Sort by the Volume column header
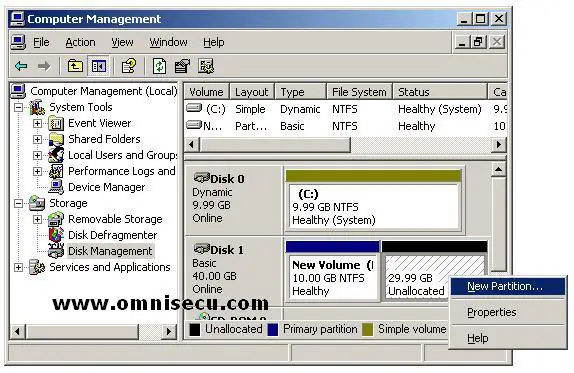 point(206,92)
